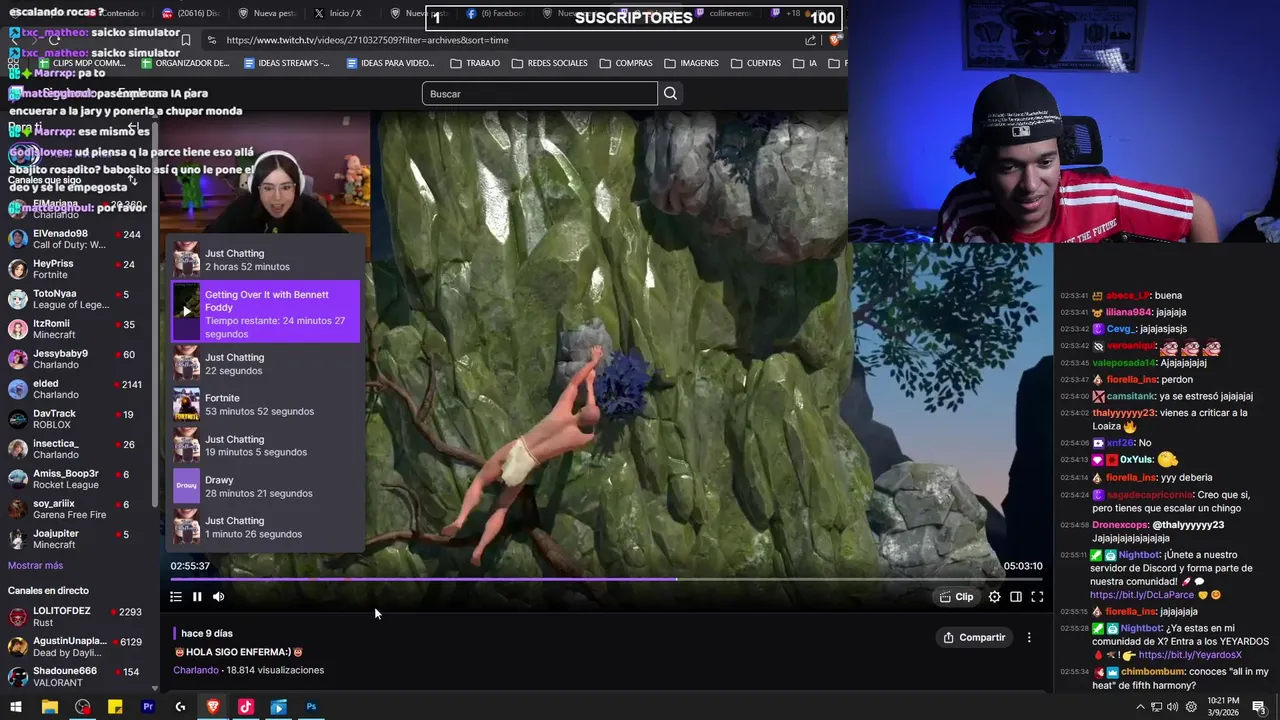This screenshot has height=720, width=1280.
Task: Expand the REDES SOCIALES bookmarks folder
Action: pos(549,63)
